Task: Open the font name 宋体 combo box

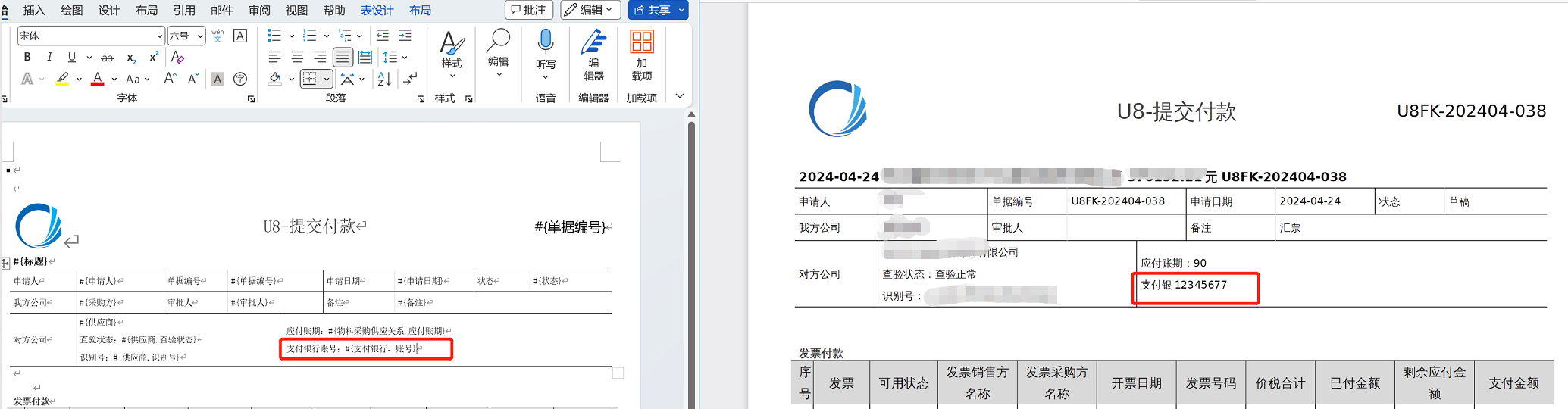Action: click(90, 36)
